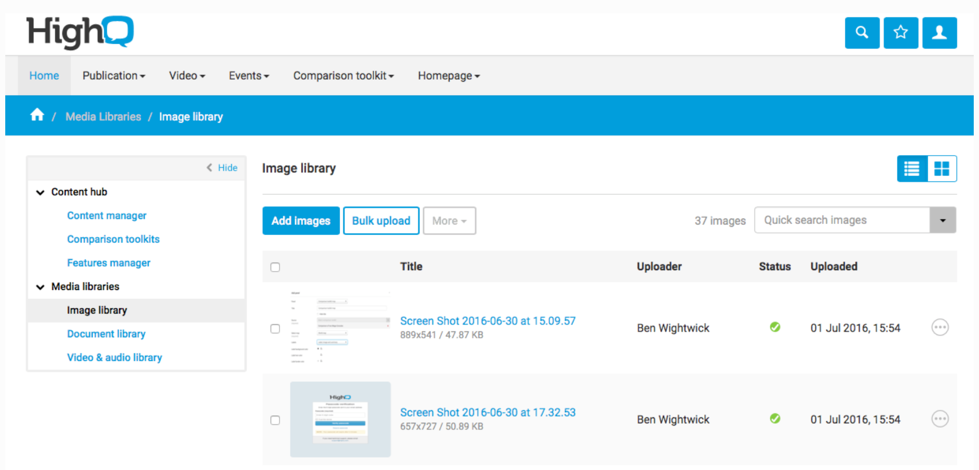Click the home icon in breadcrumb
Viewport: 979px width, 470px height.
(x=37, y=116)
